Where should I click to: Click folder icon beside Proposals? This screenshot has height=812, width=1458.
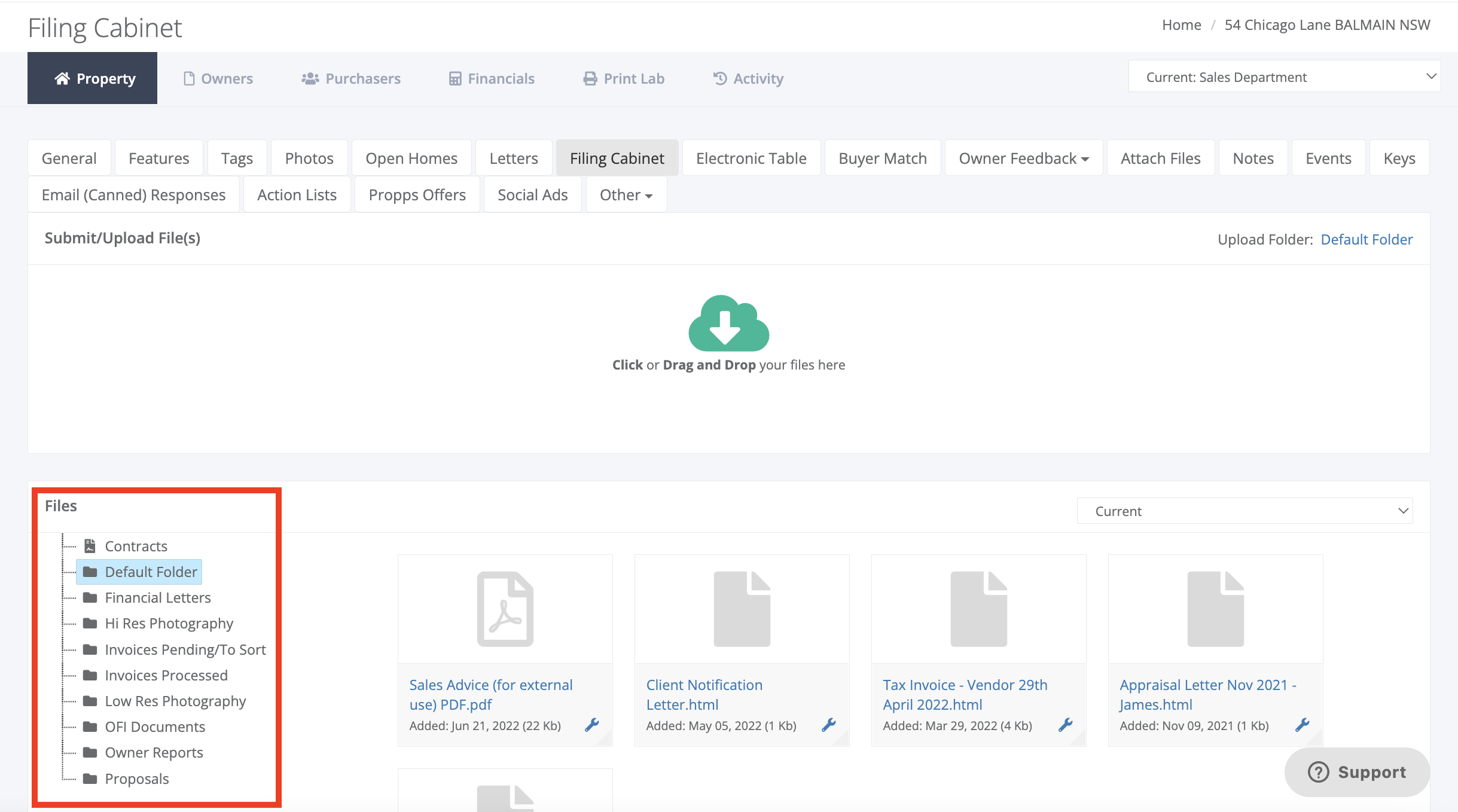pos(90,779)
